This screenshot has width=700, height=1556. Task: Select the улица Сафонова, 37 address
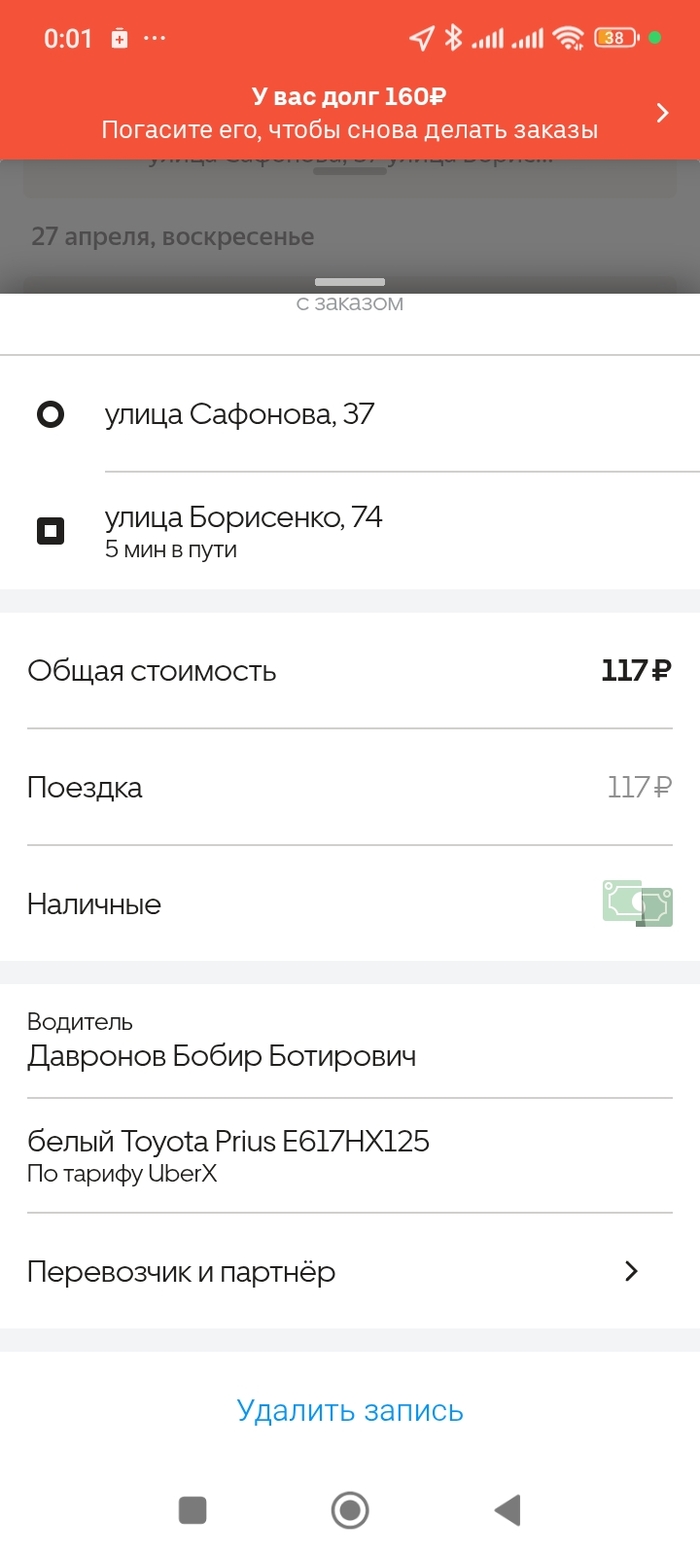(240, 414)
